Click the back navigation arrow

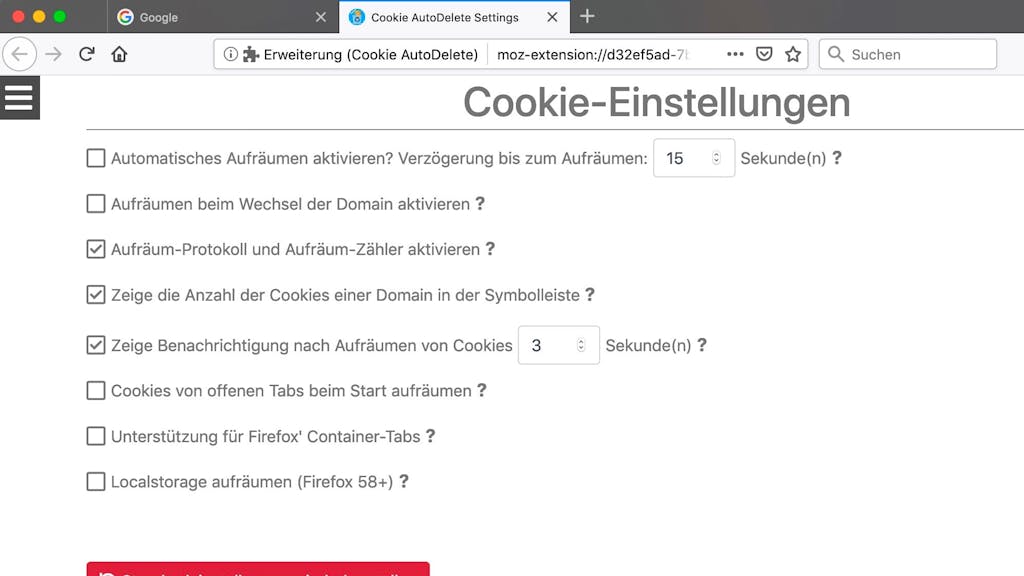click(x=20, y=54)
